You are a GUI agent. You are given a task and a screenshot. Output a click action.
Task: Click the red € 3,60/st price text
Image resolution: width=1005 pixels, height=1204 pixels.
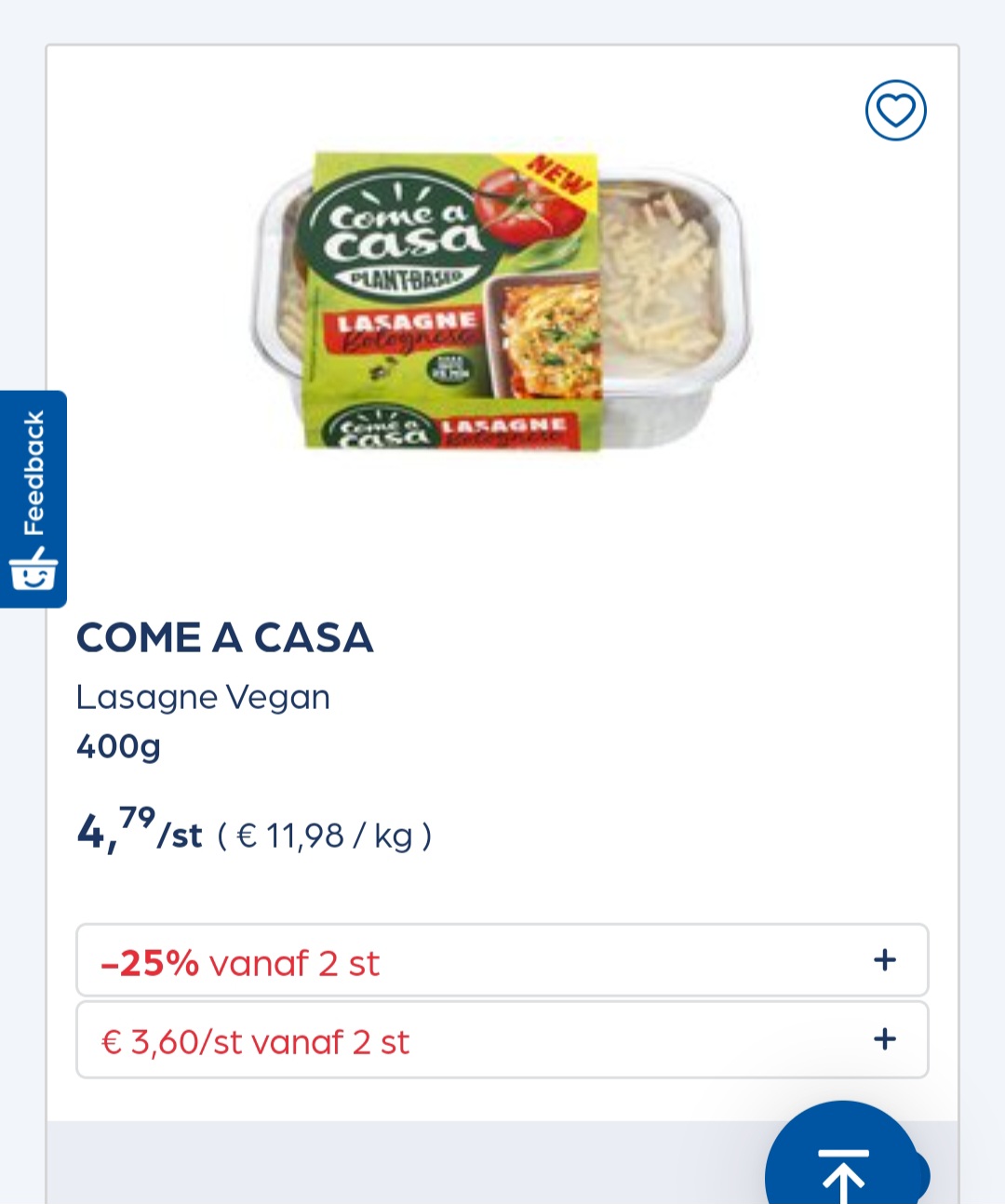(172, 1041)
